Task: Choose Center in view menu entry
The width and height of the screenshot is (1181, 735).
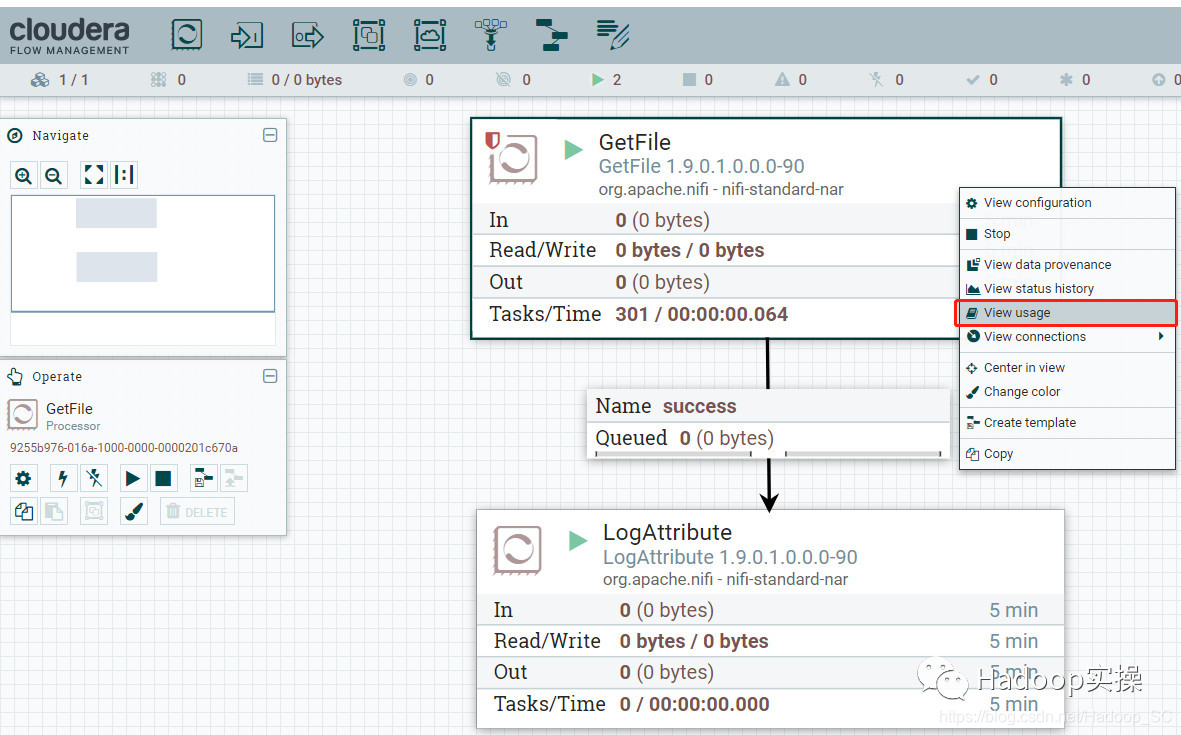Action: [1067, 368]
